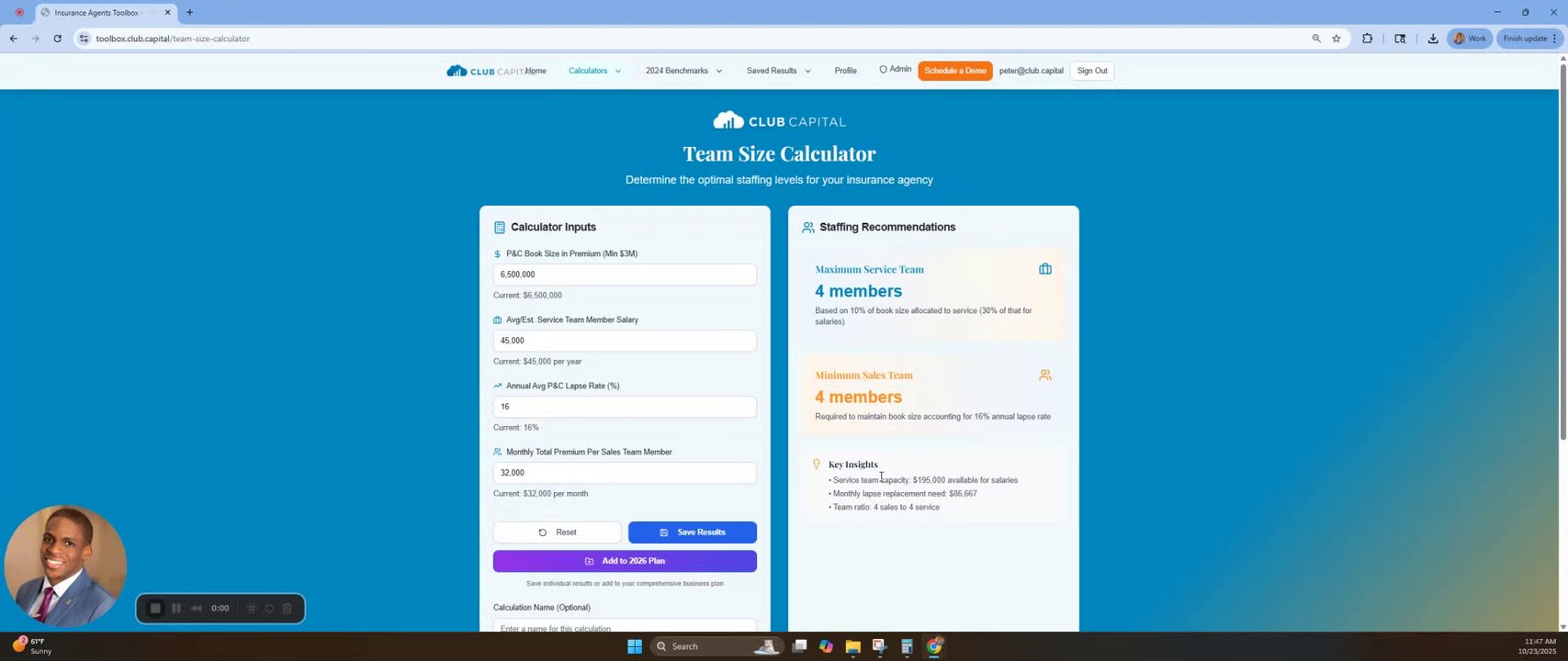Open the browser Downloads icon

pos(1433,39)
